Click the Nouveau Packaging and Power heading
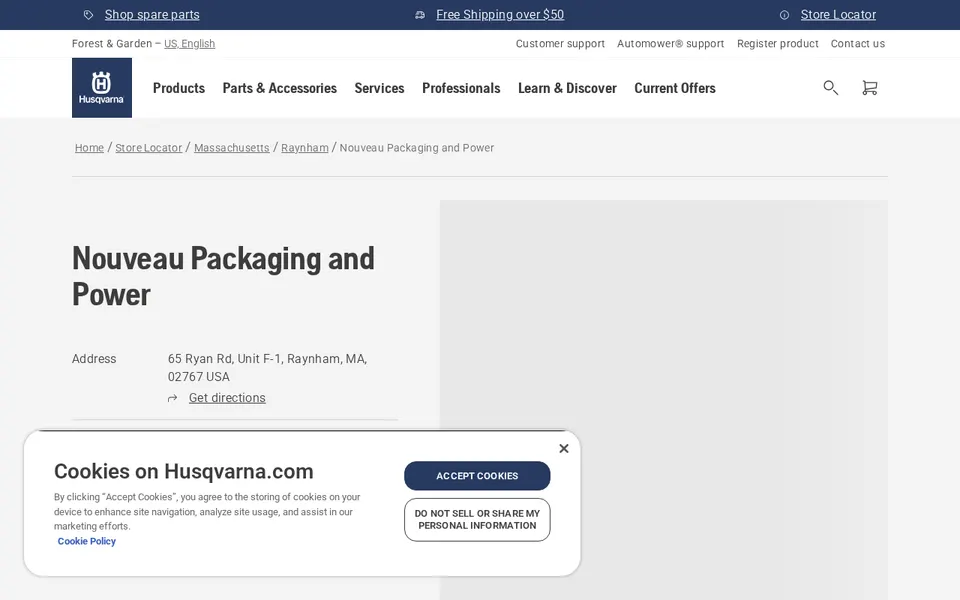This screenshot has height=600, width=960. 223,276
